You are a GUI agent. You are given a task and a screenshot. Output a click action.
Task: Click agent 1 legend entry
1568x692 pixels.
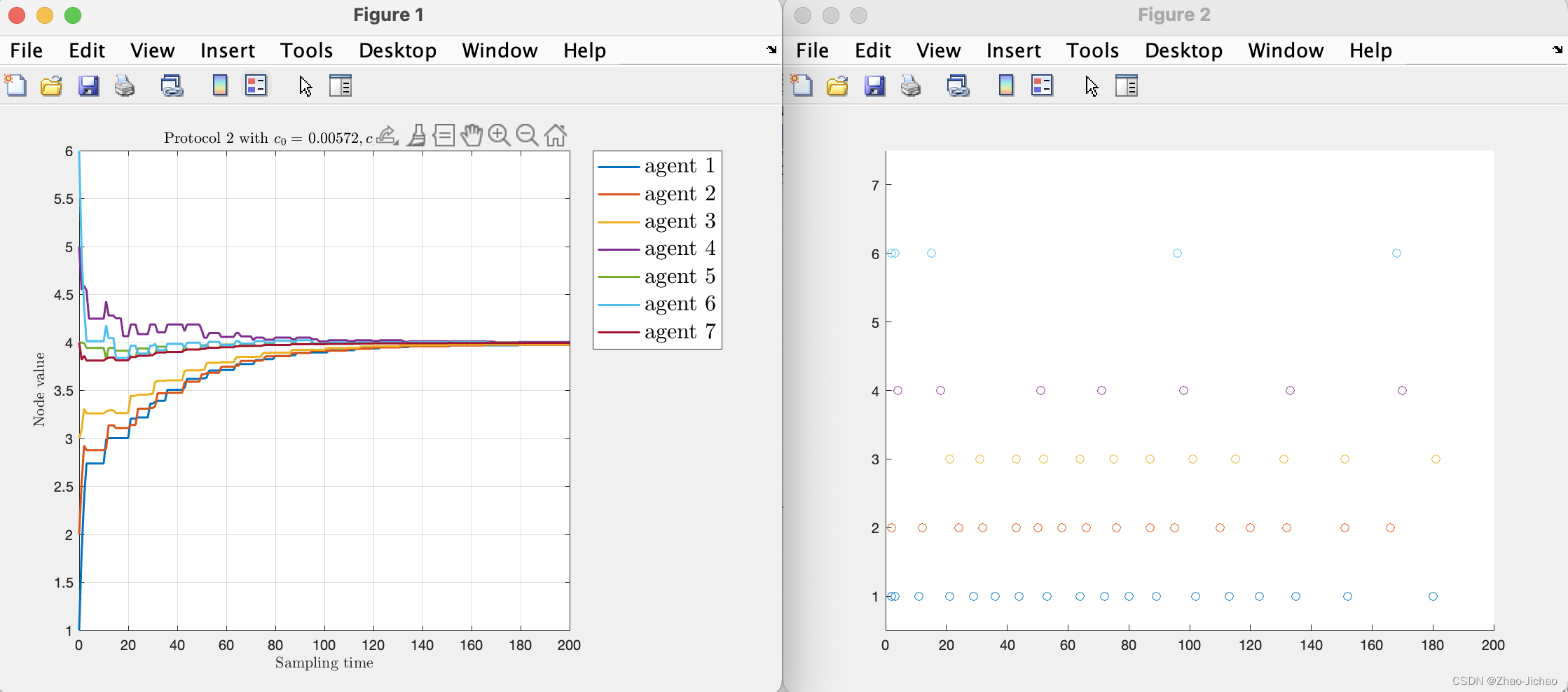pyautogui.click(x=656, y=166)
